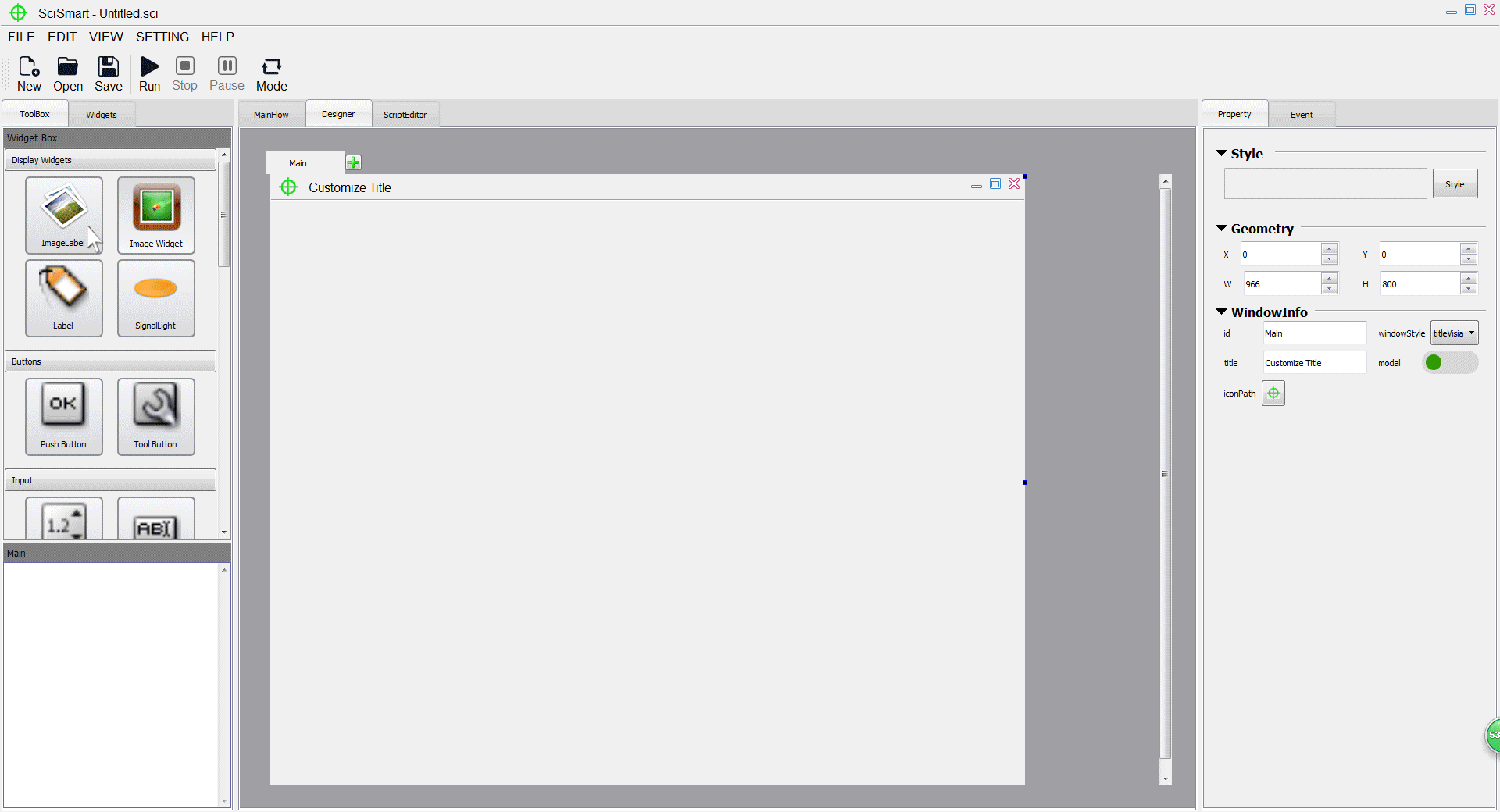1500x812 pixels.
Task: Collapse the Style section
Action: [x=1221, y=154]
